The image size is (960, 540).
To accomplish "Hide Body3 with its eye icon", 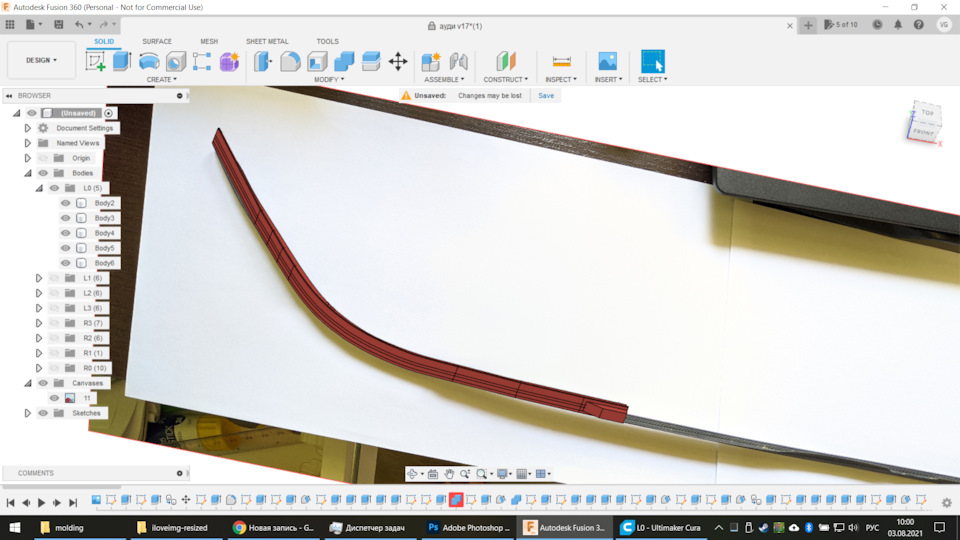I will point(66,218).
